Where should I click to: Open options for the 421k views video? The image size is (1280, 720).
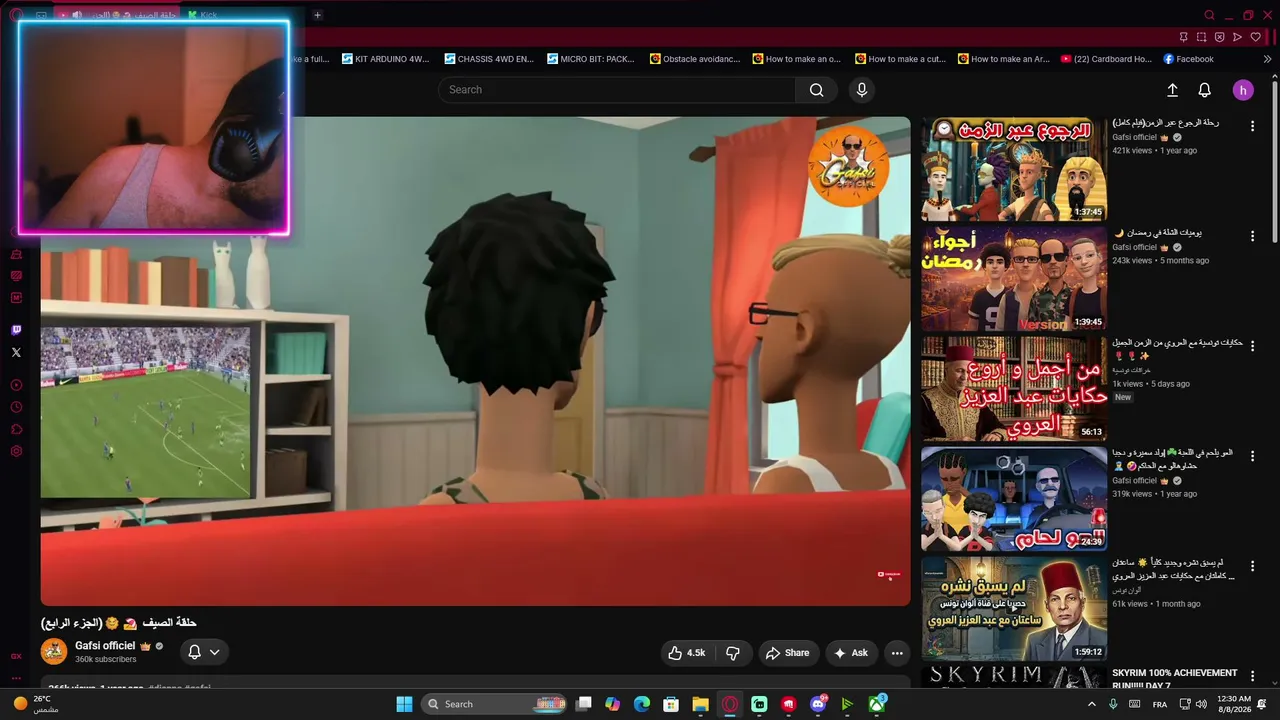point(1252,125)
